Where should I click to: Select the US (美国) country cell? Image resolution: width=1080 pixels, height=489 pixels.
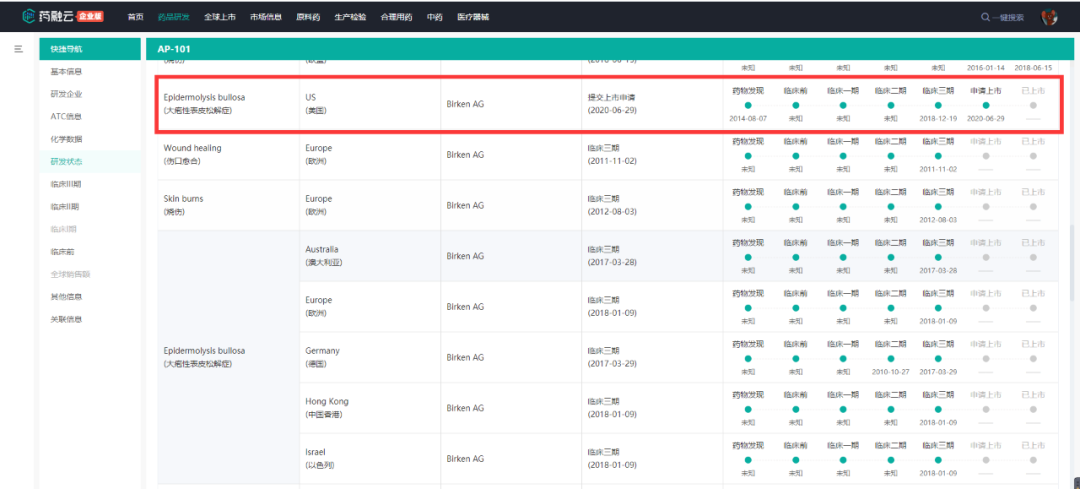point(370,104)
